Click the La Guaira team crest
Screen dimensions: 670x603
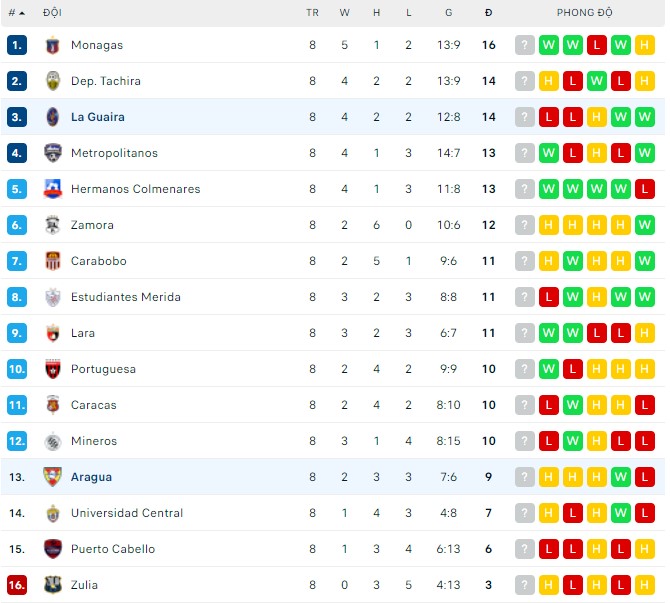point(53,117)
